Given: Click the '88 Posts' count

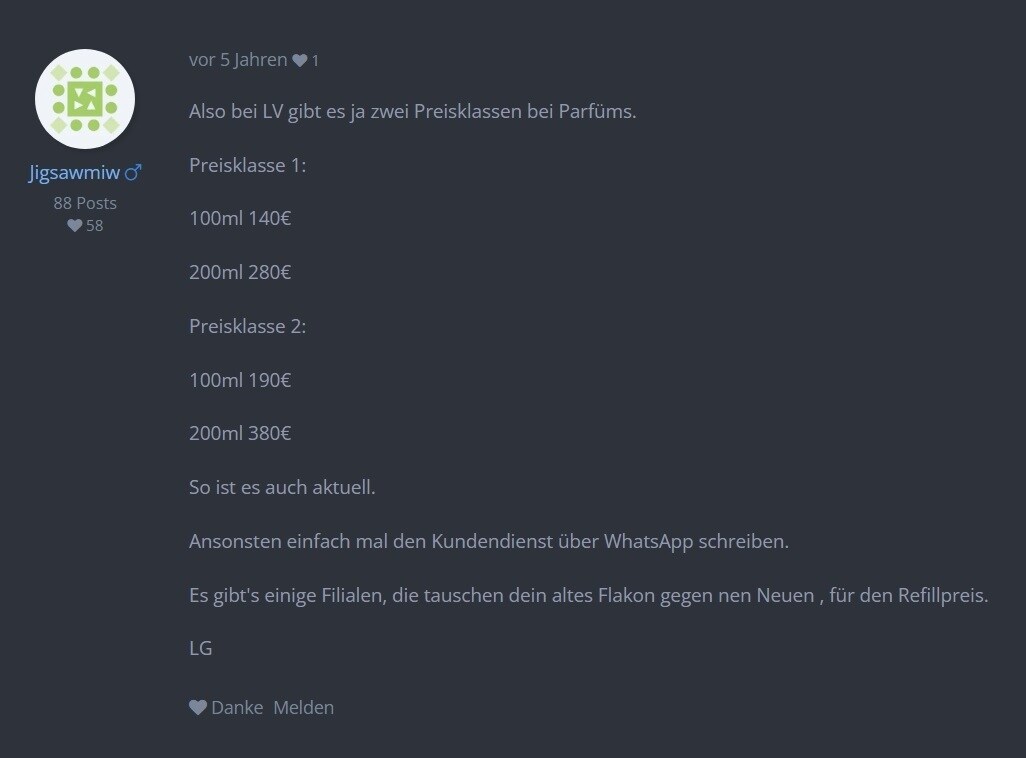Looking at the screenshot, I should tap(85, 203).
